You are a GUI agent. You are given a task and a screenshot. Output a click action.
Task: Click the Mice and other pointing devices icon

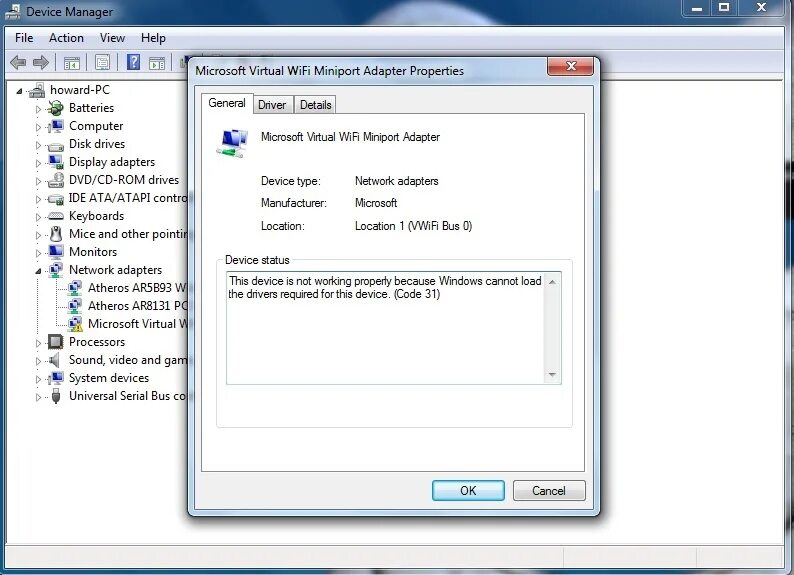click(56, 234)
